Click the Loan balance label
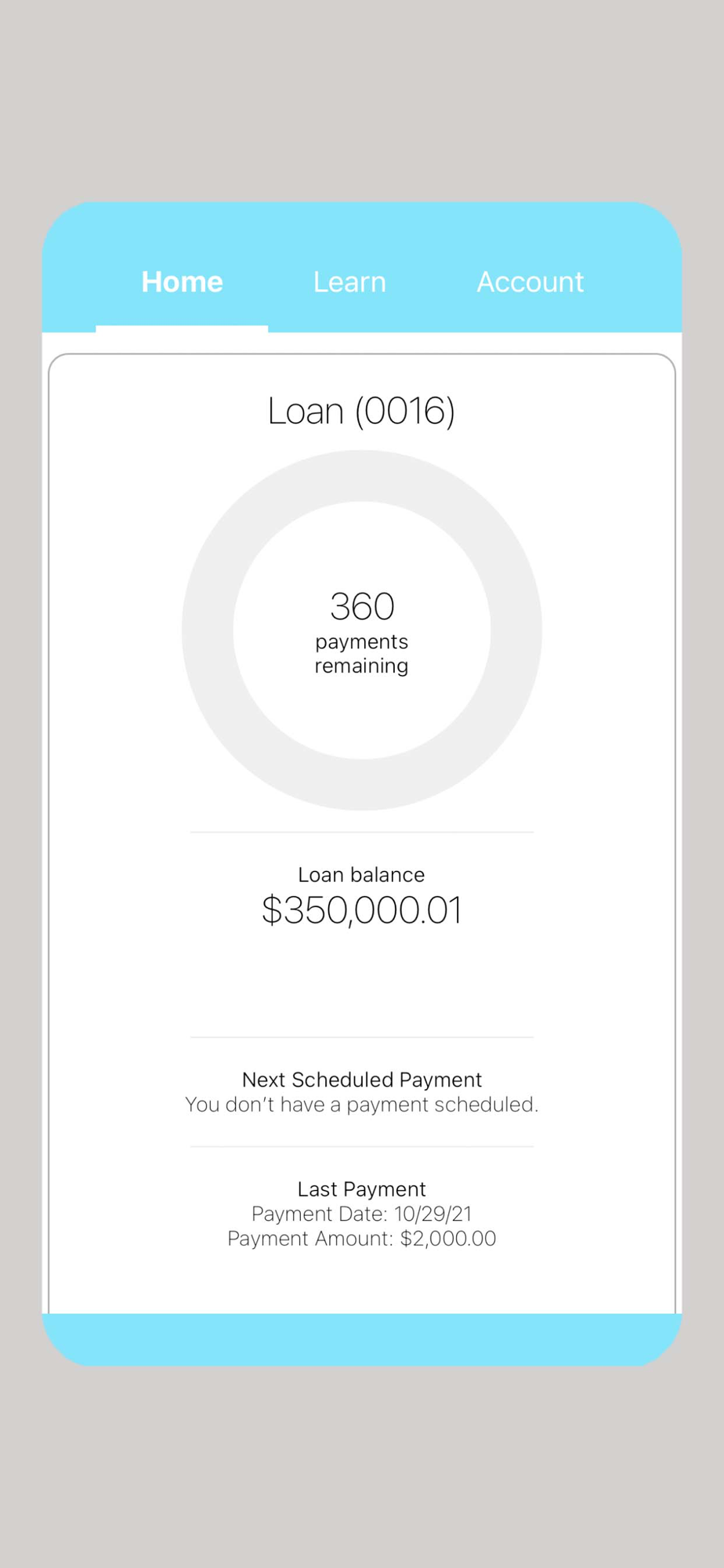724x1568 pixels. pos(361,874)
